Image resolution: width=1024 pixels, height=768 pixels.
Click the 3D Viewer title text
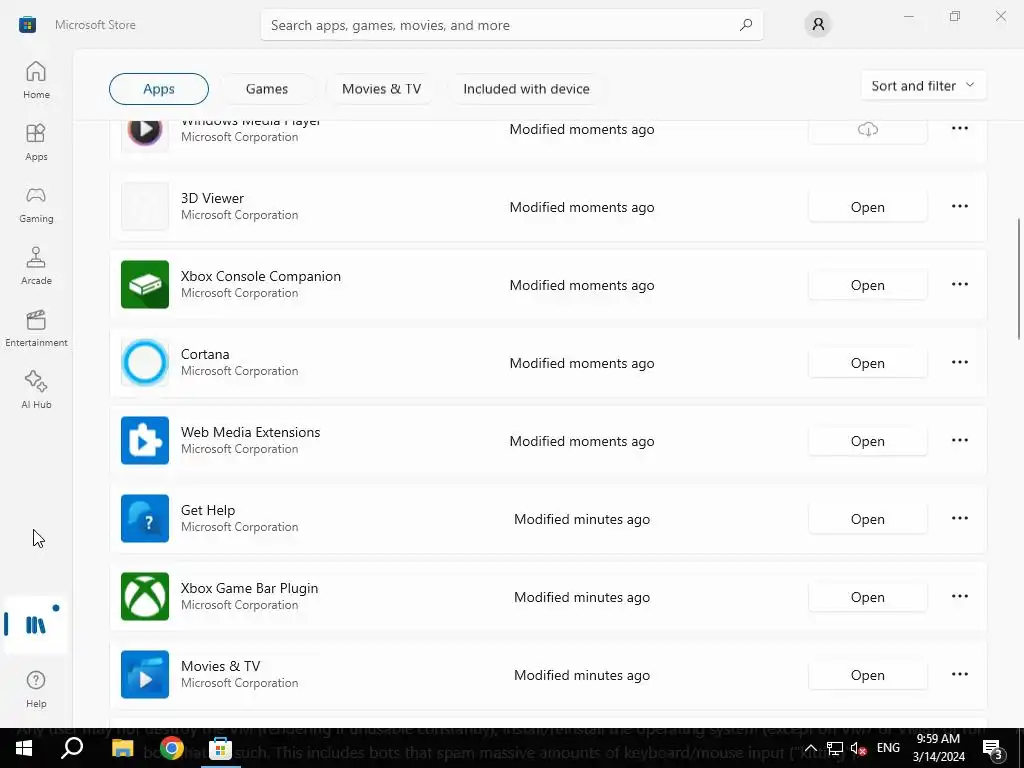(212, 198)
